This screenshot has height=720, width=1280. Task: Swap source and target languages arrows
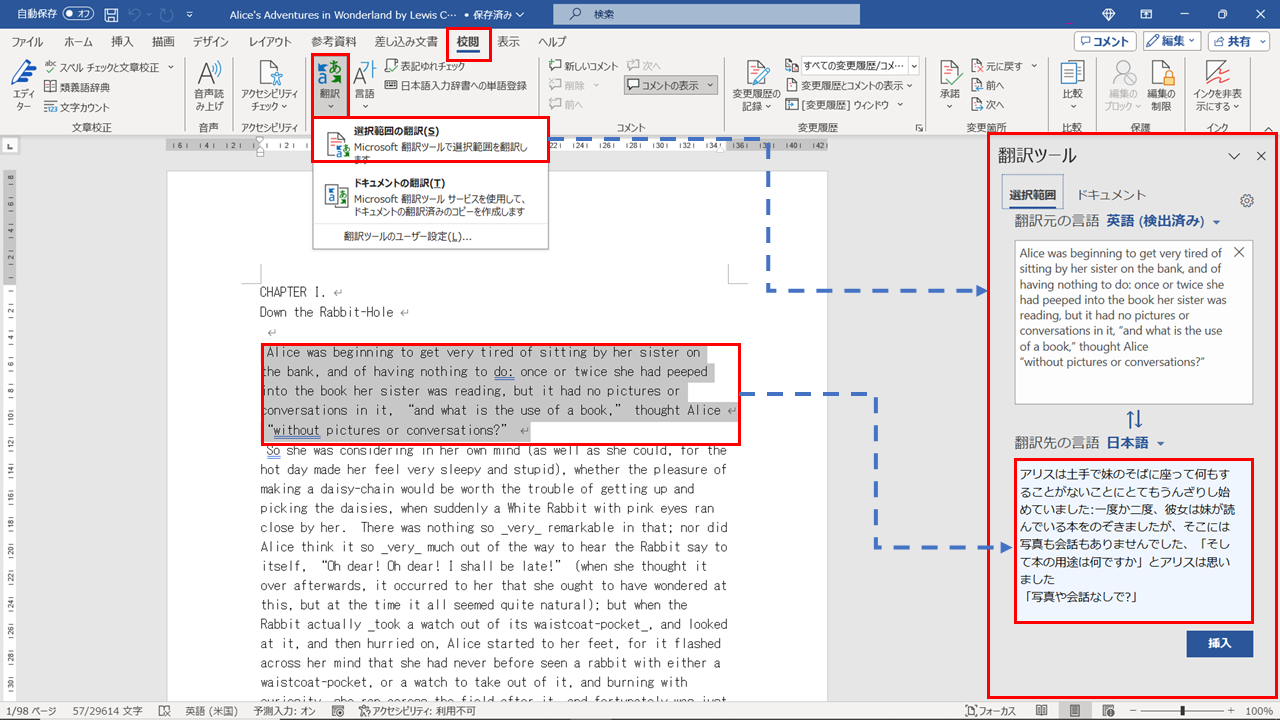[1134, 418]
